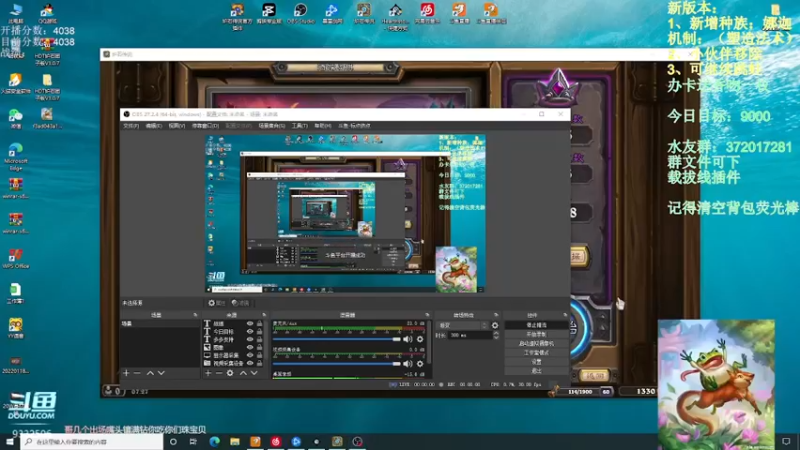Screen dimensions: 800x450
Task: Pop out the Scene Transitions dock panel
Action: pyautogui.click(x=496, y=315)
